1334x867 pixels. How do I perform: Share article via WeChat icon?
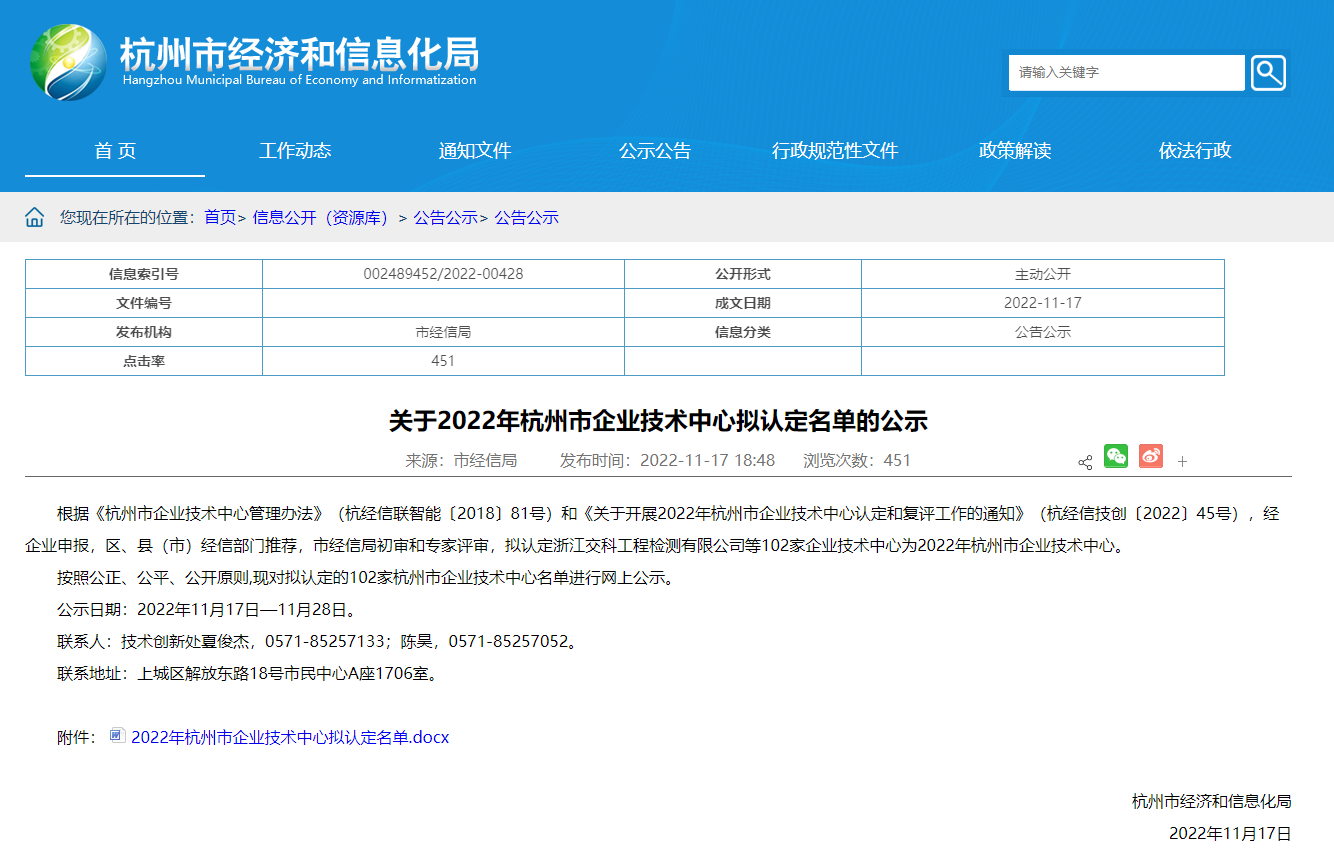(x=1116, y=456)
